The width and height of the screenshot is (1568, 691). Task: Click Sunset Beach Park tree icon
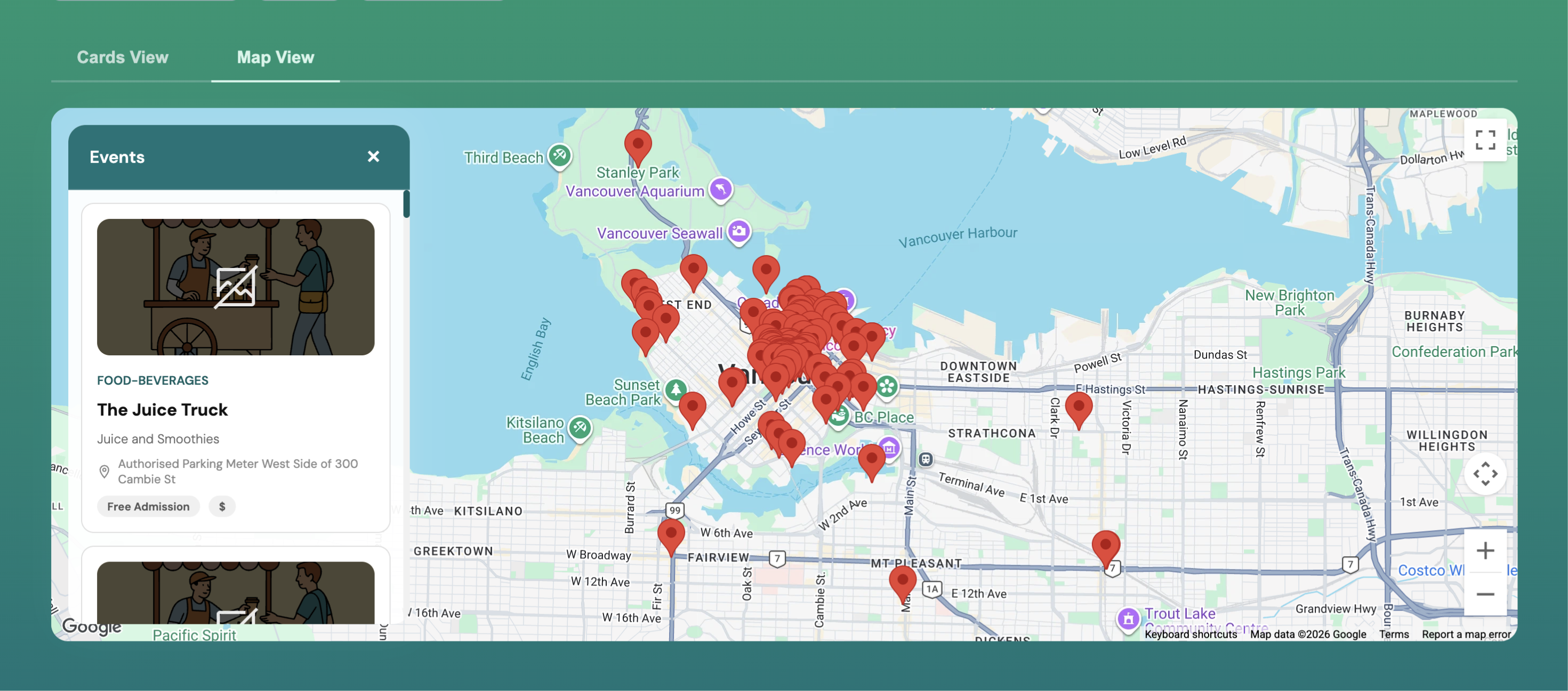(x=676, y=390)
